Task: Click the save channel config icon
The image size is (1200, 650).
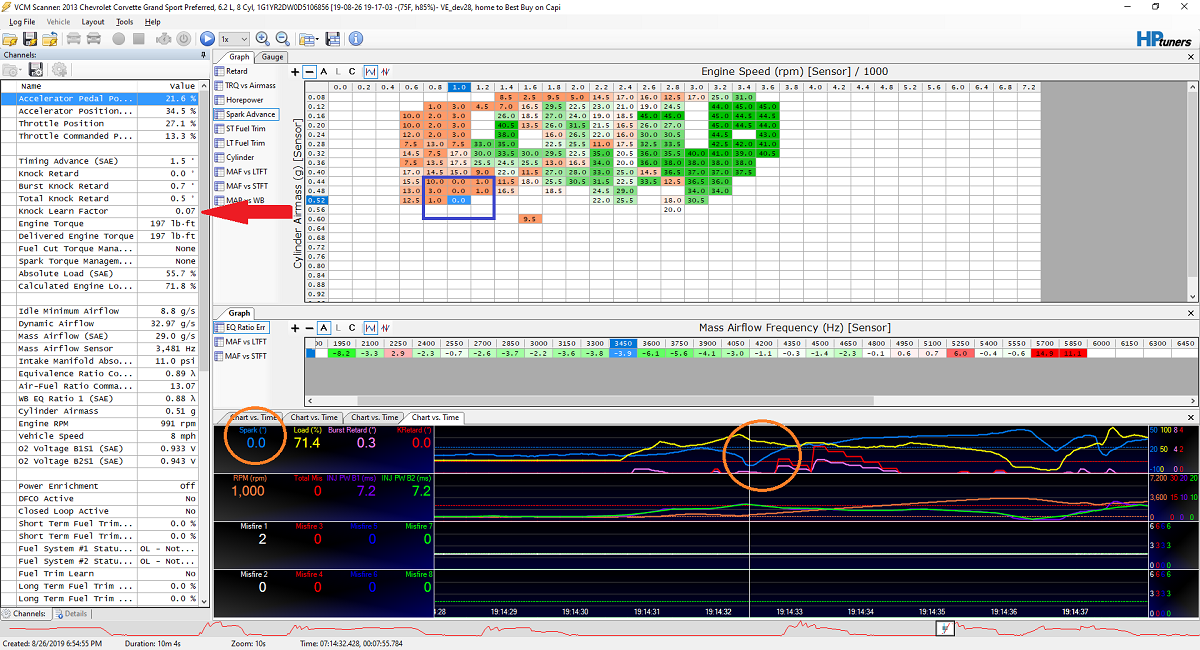Action: click(x=36, y=70)
